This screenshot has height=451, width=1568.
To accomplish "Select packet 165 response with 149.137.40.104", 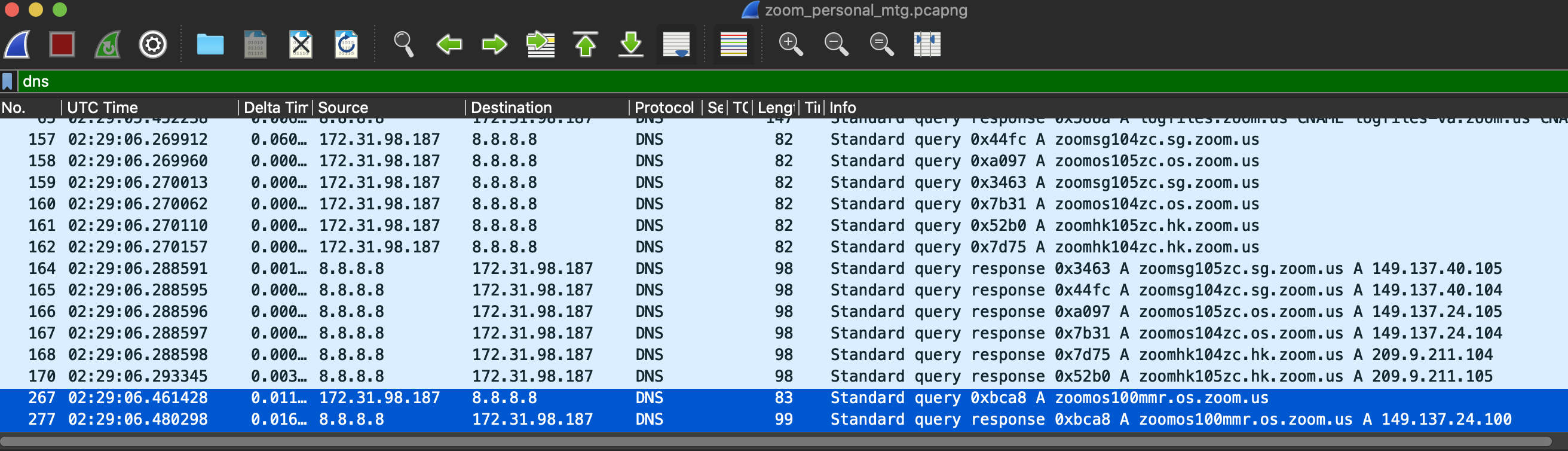I will tap(784, 290).
